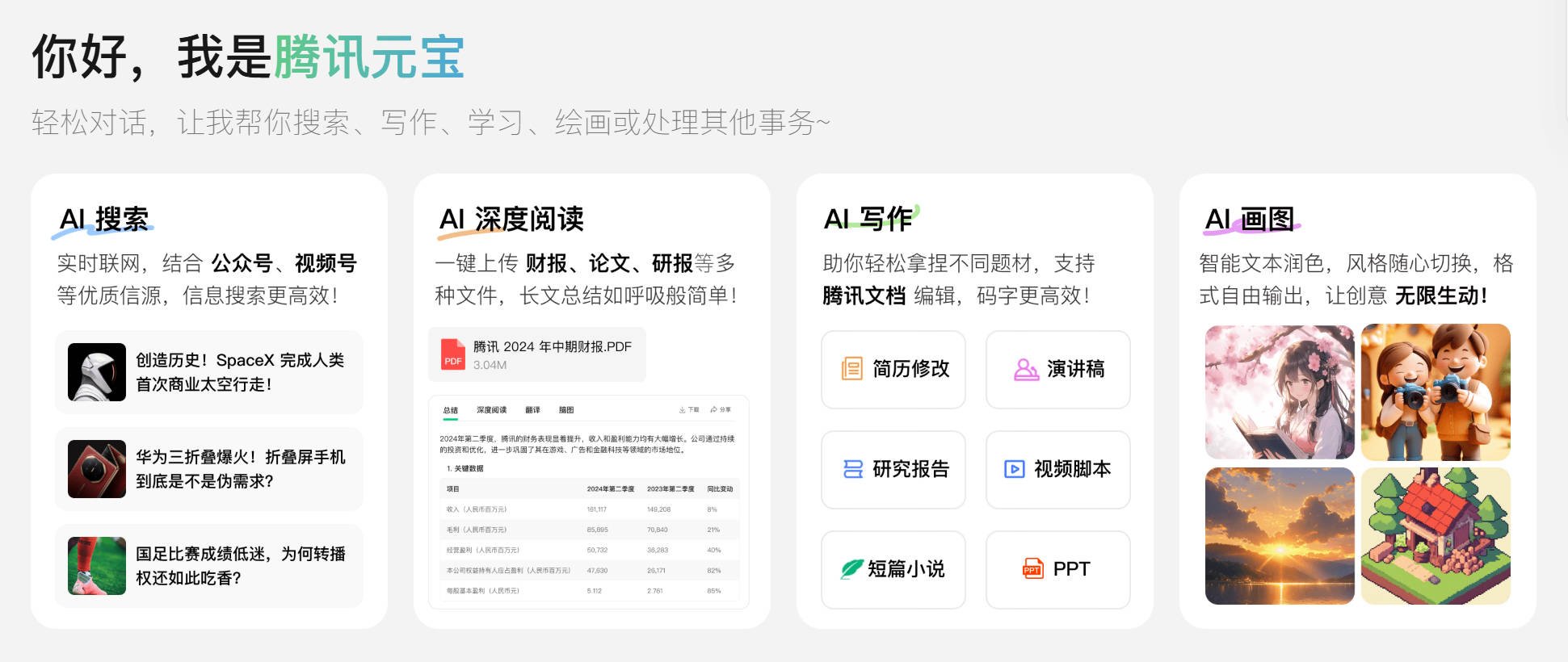This screenshot has width=1568, height=662.
Task: Click the 85,895 gross profit value
Action: pyautogui.click(x=598, y=530)
